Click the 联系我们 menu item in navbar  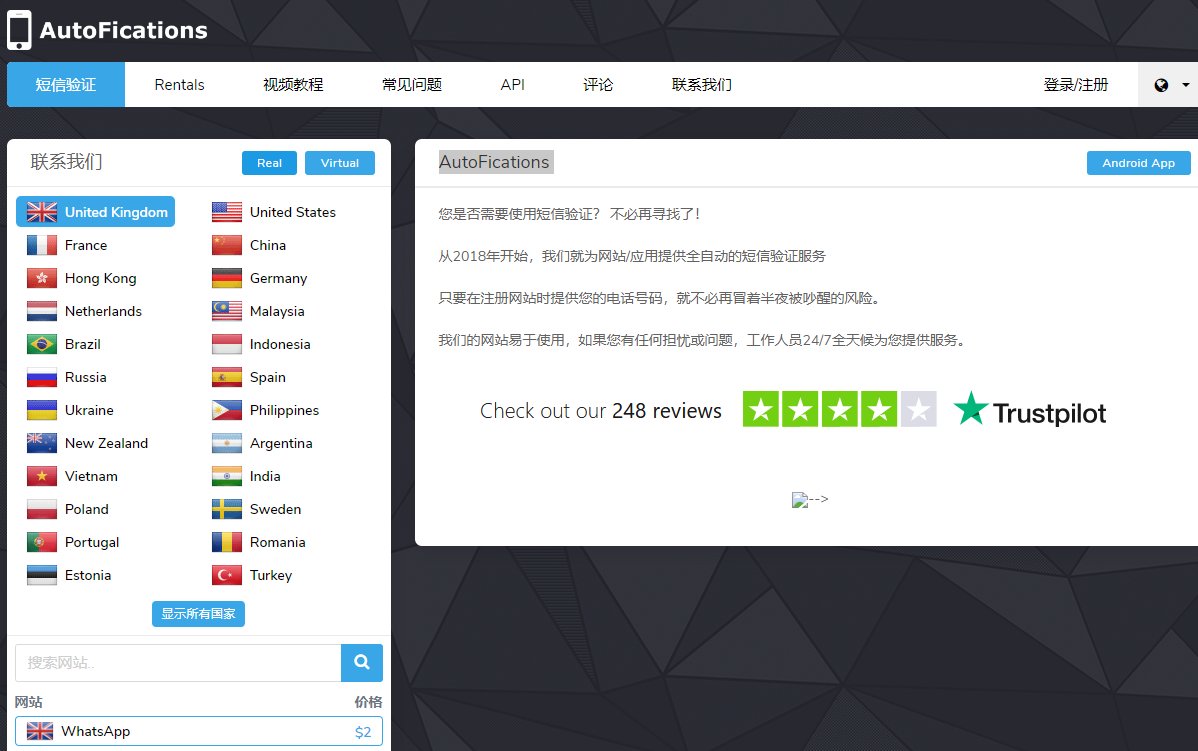[x=701, y=85]
